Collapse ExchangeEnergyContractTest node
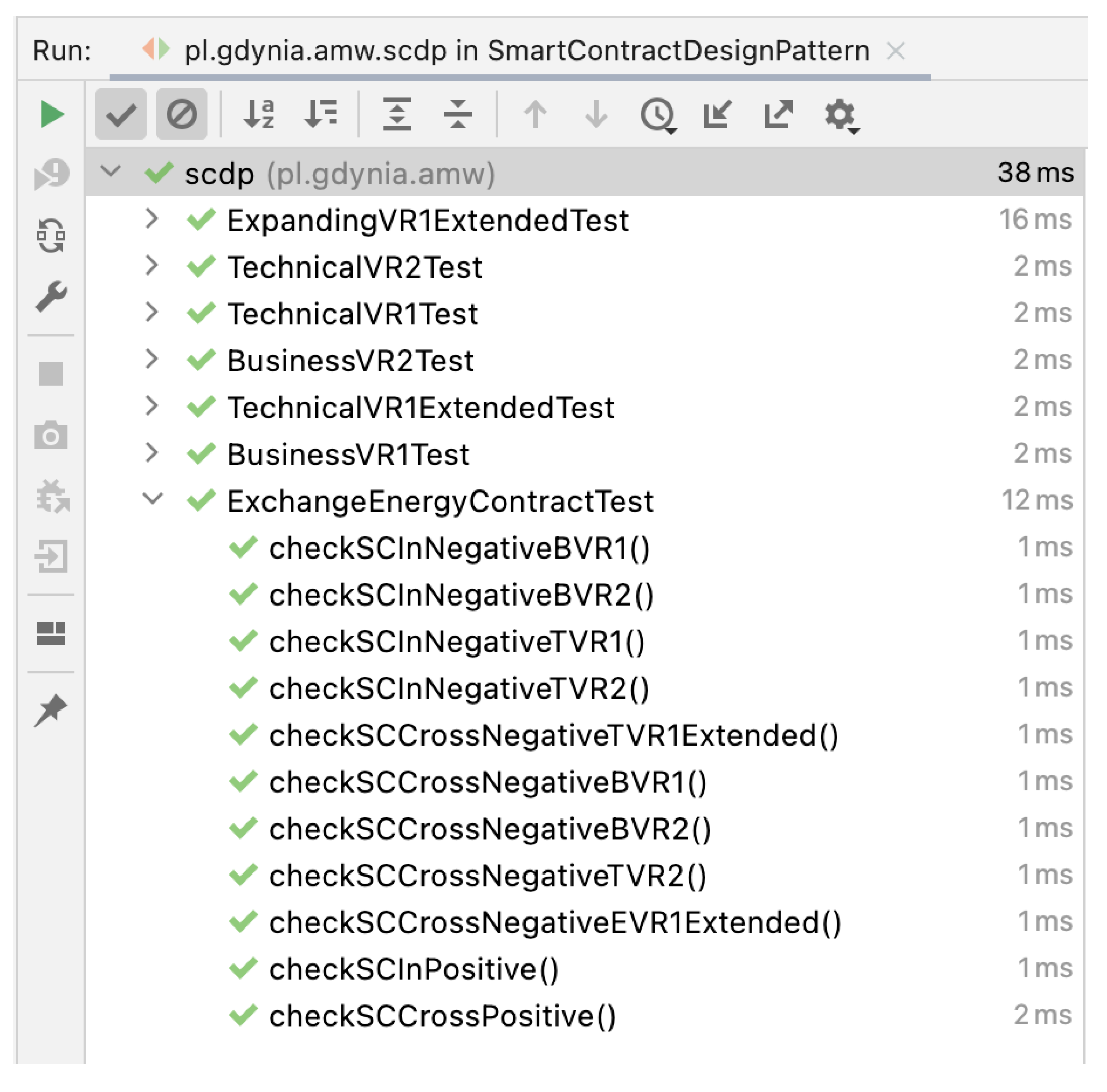The height and width of the screenshot is (1092, 1107). (152, 499)
